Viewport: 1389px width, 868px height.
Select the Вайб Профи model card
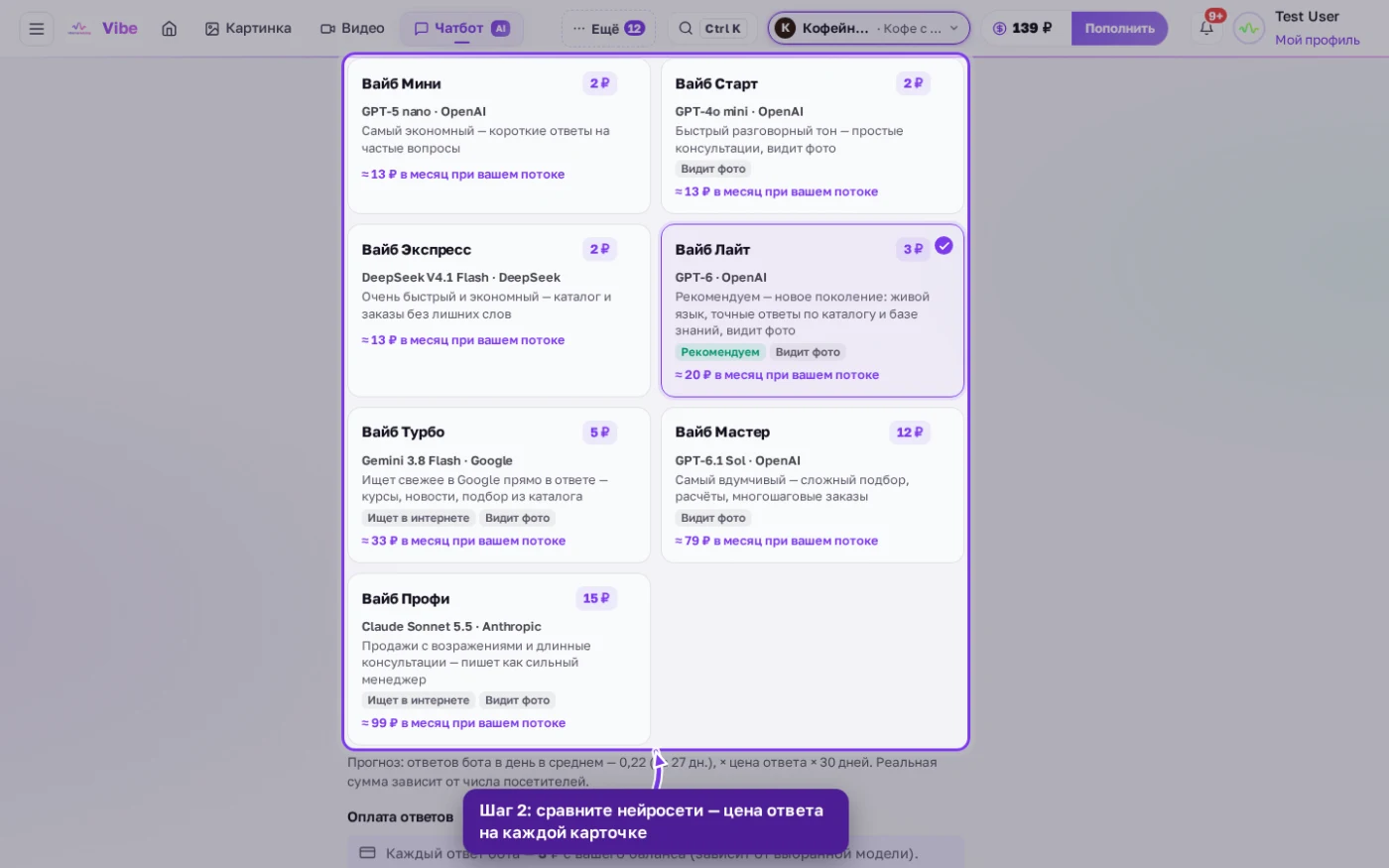tap(498, 660)
